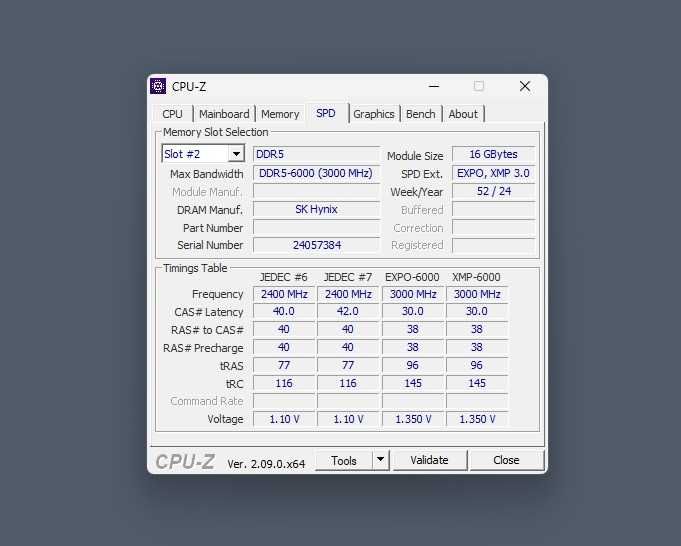The image size is (681, 546).
Task: Click the XMP-6000 tRC value 145
Action: coord(477,384)
